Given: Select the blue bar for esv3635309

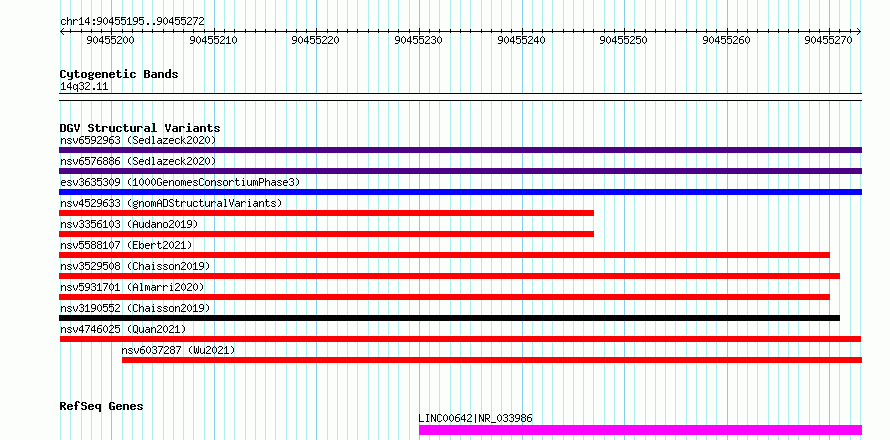Looking at the screenshot, I should (461, 192).
